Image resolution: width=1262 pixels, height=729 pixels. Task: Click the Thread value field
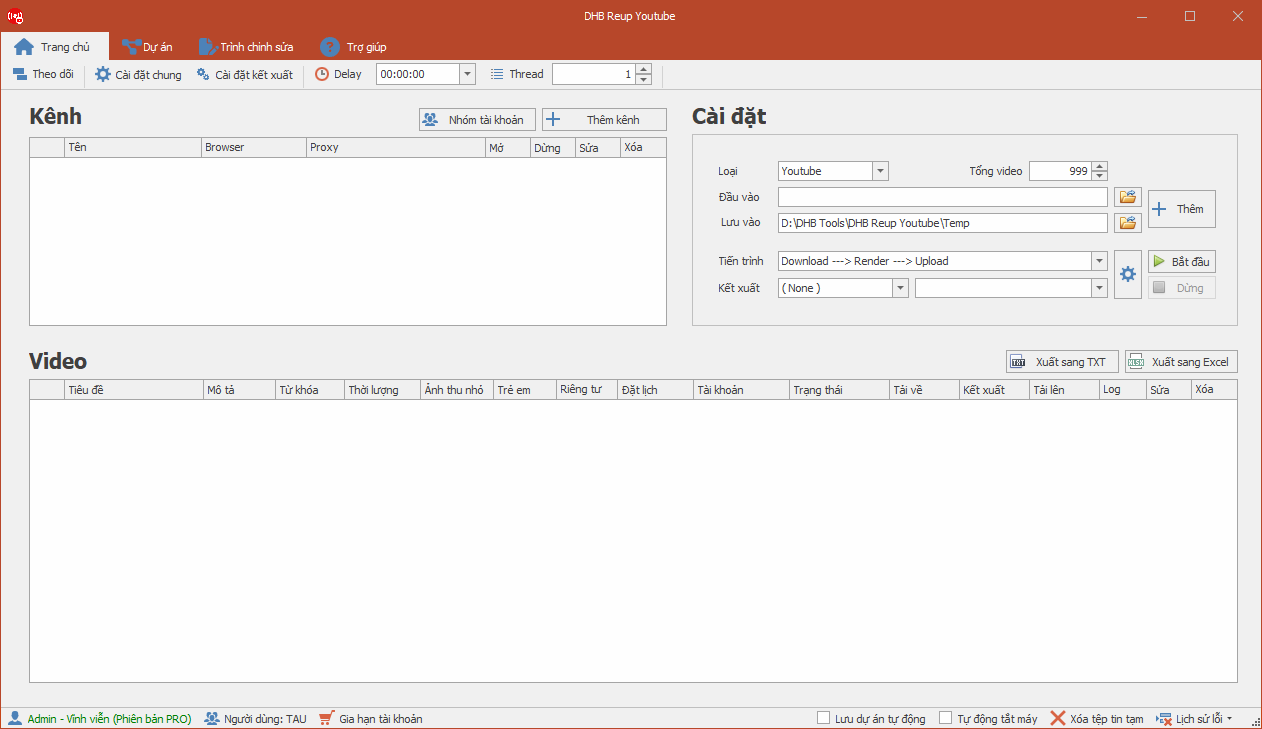pos(594,74)
